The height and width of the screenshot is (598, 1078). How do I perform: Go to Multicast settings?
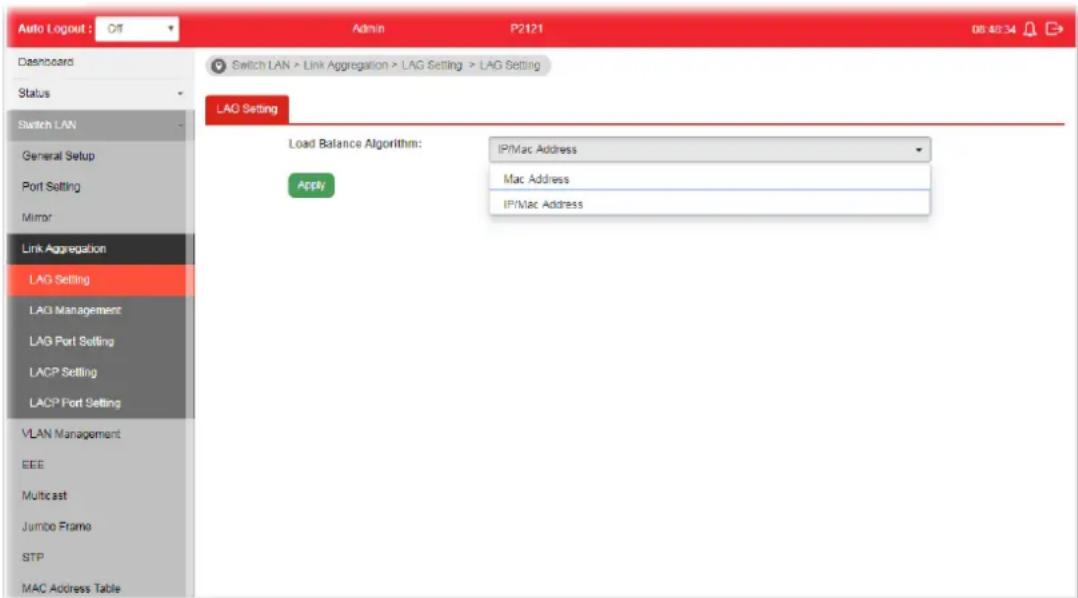[100, 496]
